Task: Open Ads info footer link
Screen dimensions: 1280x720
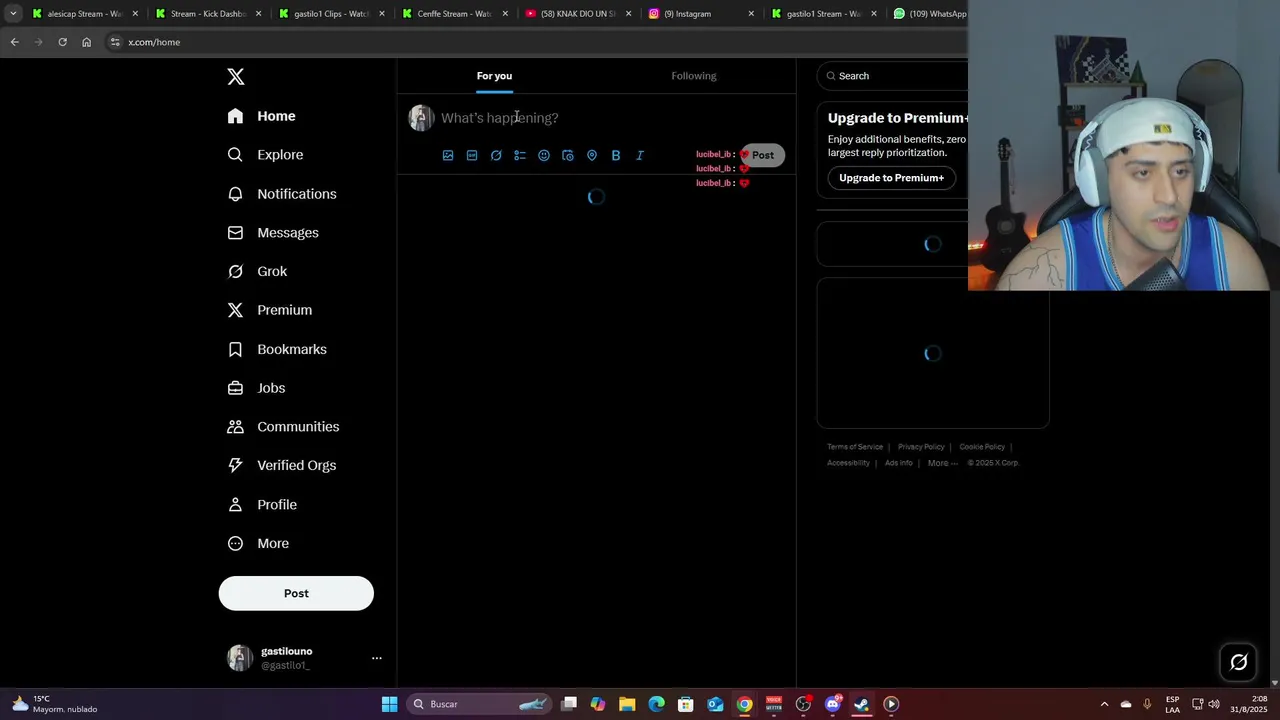Action: tap(899, 463)
